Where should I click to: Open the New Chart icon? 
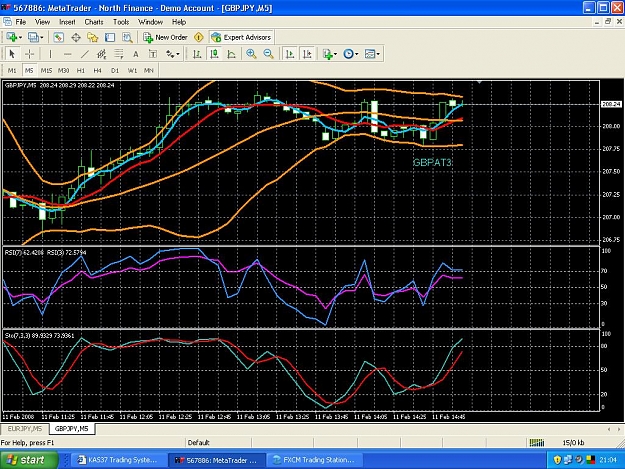click(12, 37)
